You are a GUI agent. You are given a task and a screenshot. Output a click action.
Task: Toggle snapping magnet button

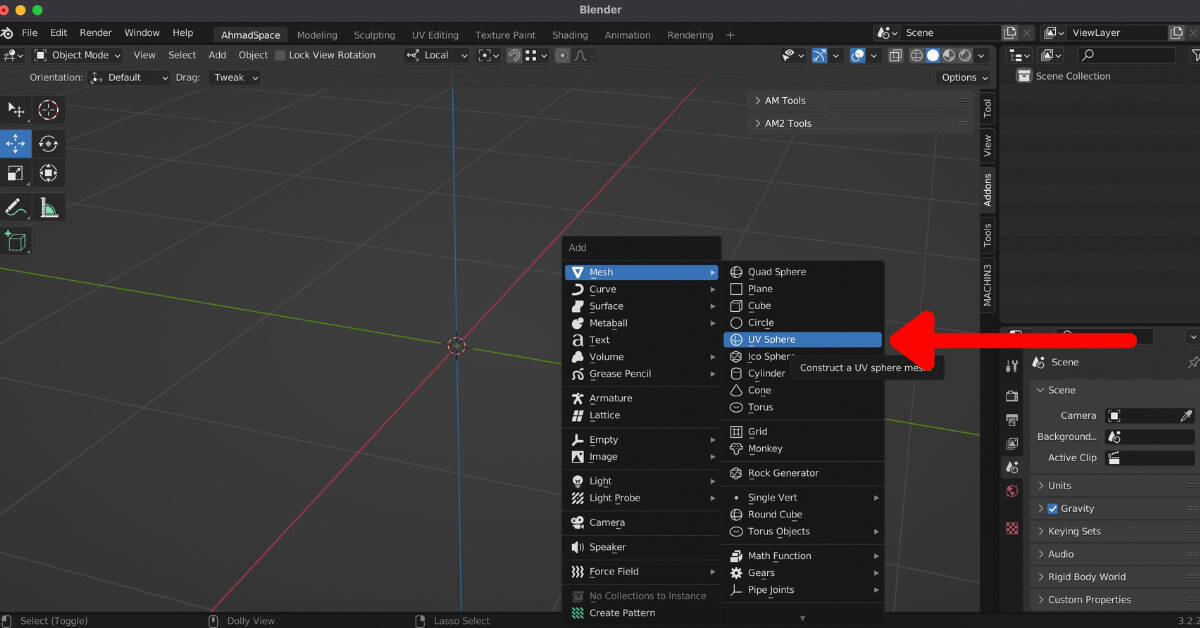tap(514, 55)
